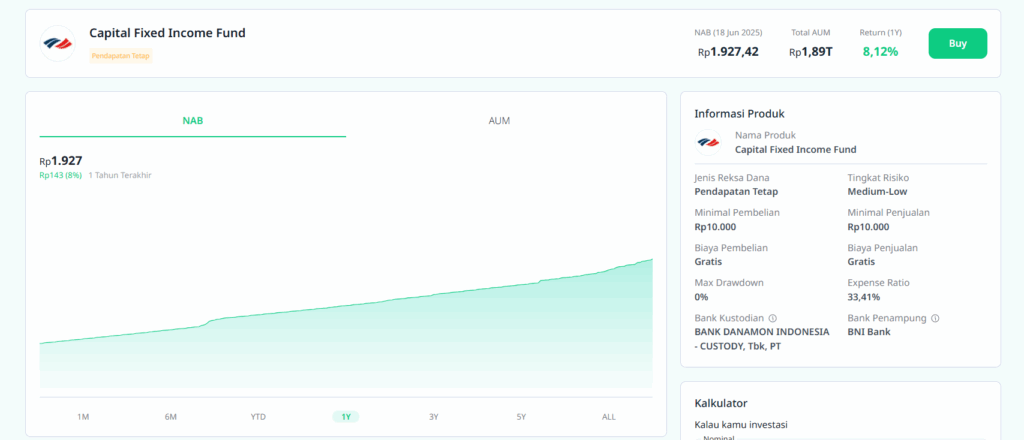Click the 8,12% one-year return value
1024x440 pixels.
pyautogui.click(x=880, y=52)
